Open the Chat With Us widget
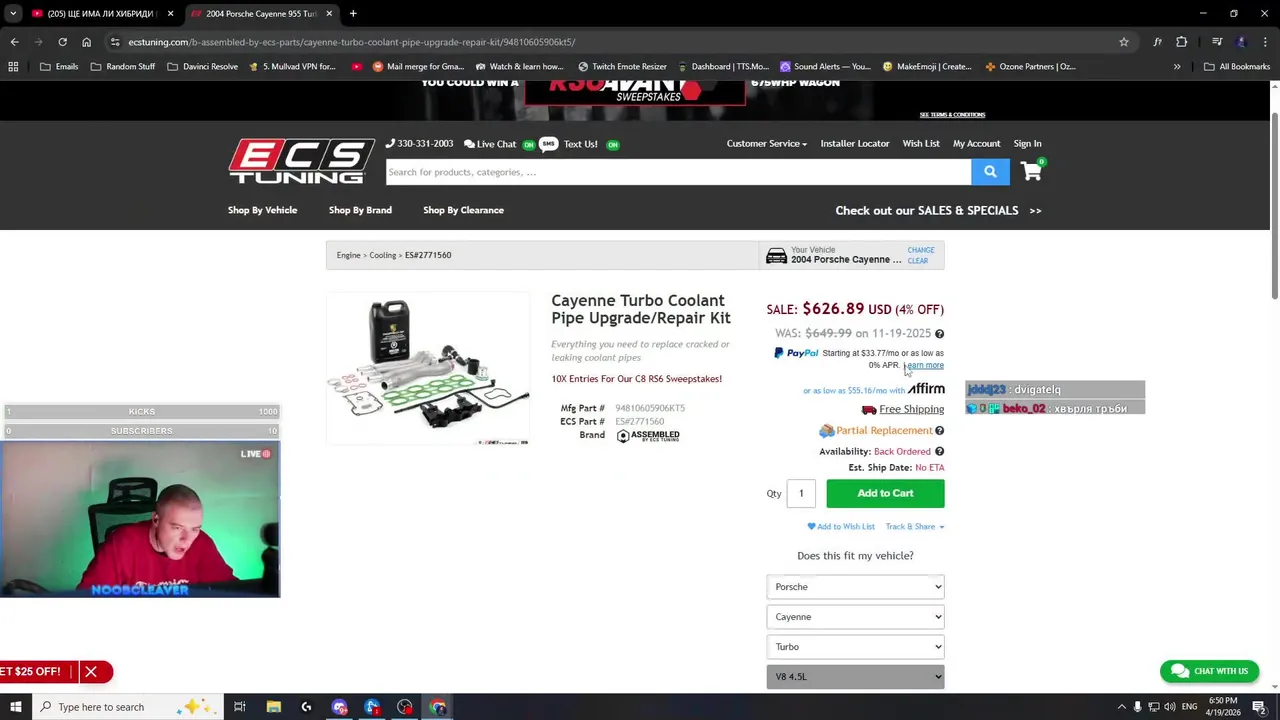Viewport: 1280px width, 720px height. [1209, 671]
